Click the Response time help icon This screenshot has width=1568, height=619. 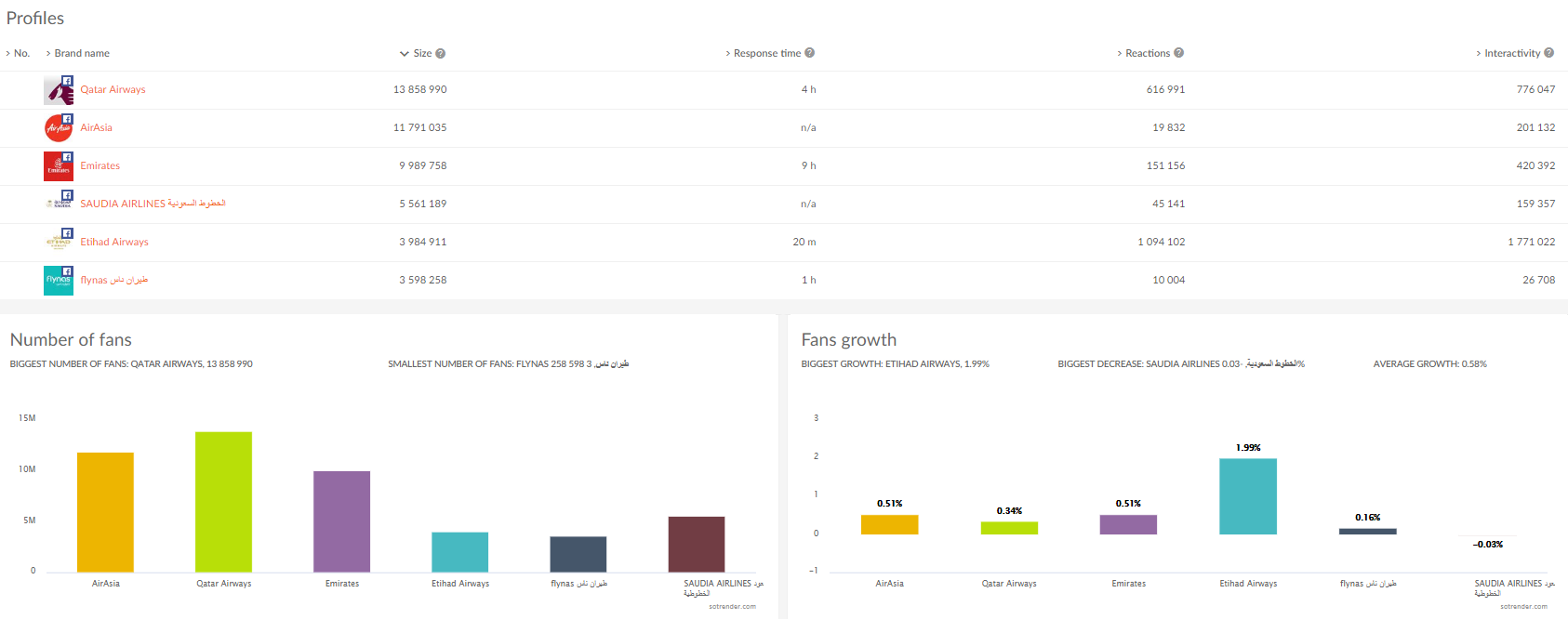809,53
